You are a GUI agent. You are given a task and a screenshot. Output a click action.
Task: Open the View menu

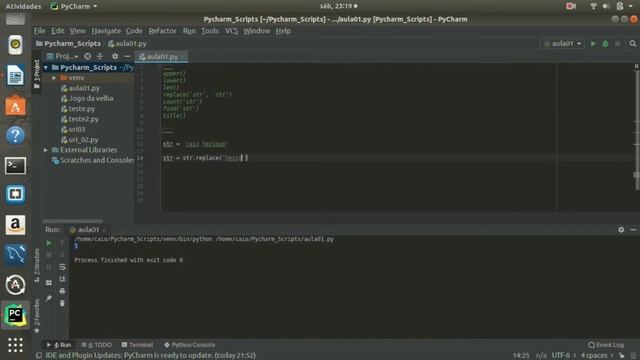(77, 31)
